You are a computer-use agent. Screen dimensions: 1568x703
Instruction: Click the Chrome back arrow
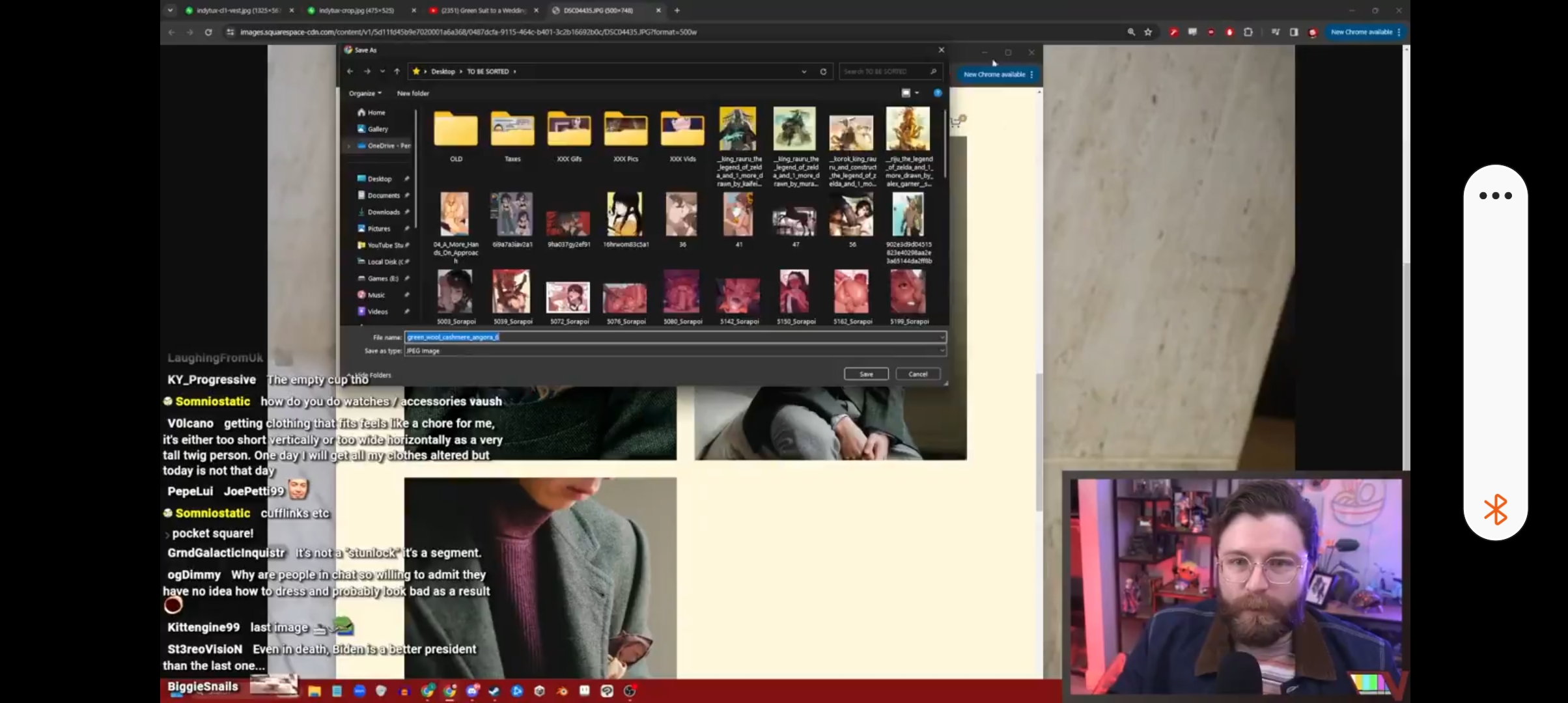click(171, 32)
